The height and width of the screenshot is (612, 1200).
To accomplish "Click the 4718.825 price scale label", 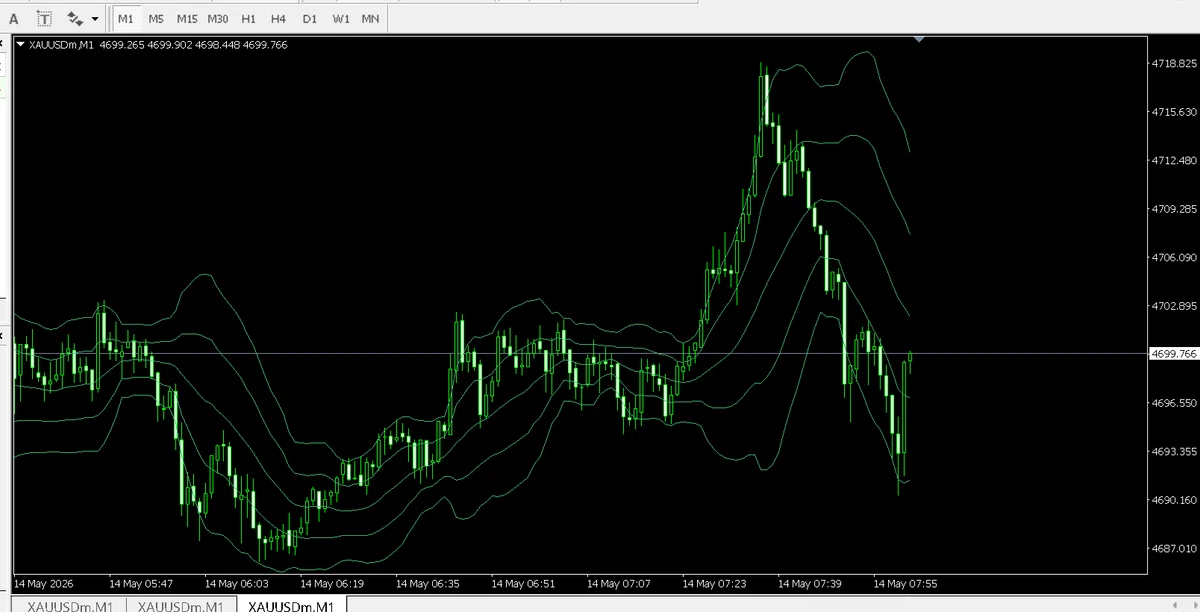I will click(1174, 63).
